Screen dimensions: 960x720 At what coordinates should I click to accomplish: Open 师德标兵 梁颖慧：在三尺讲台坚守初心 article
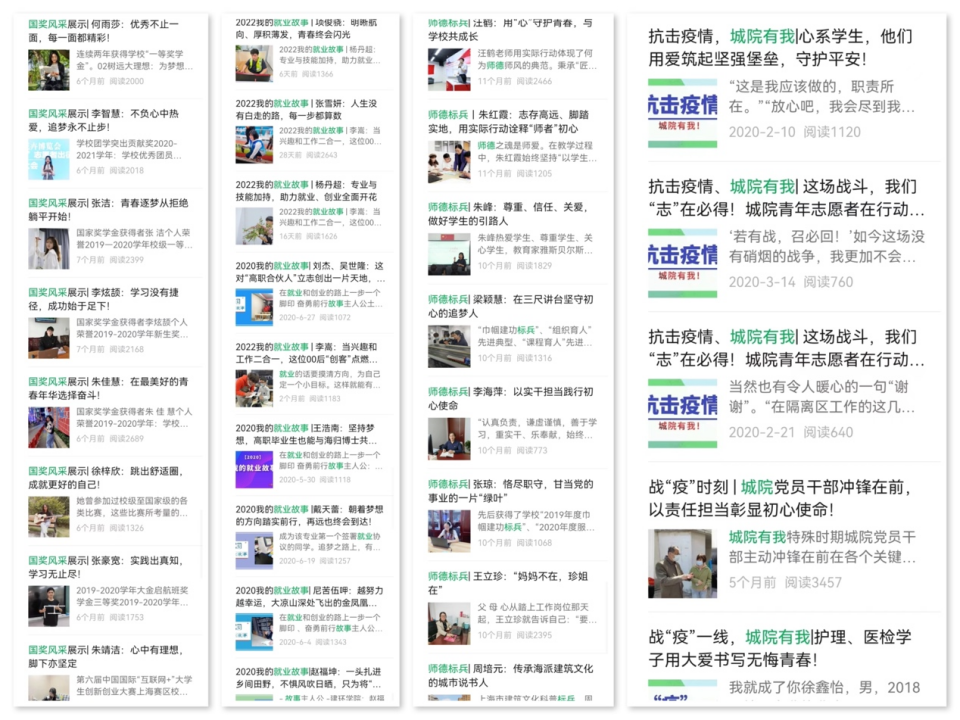coord(511,306)
